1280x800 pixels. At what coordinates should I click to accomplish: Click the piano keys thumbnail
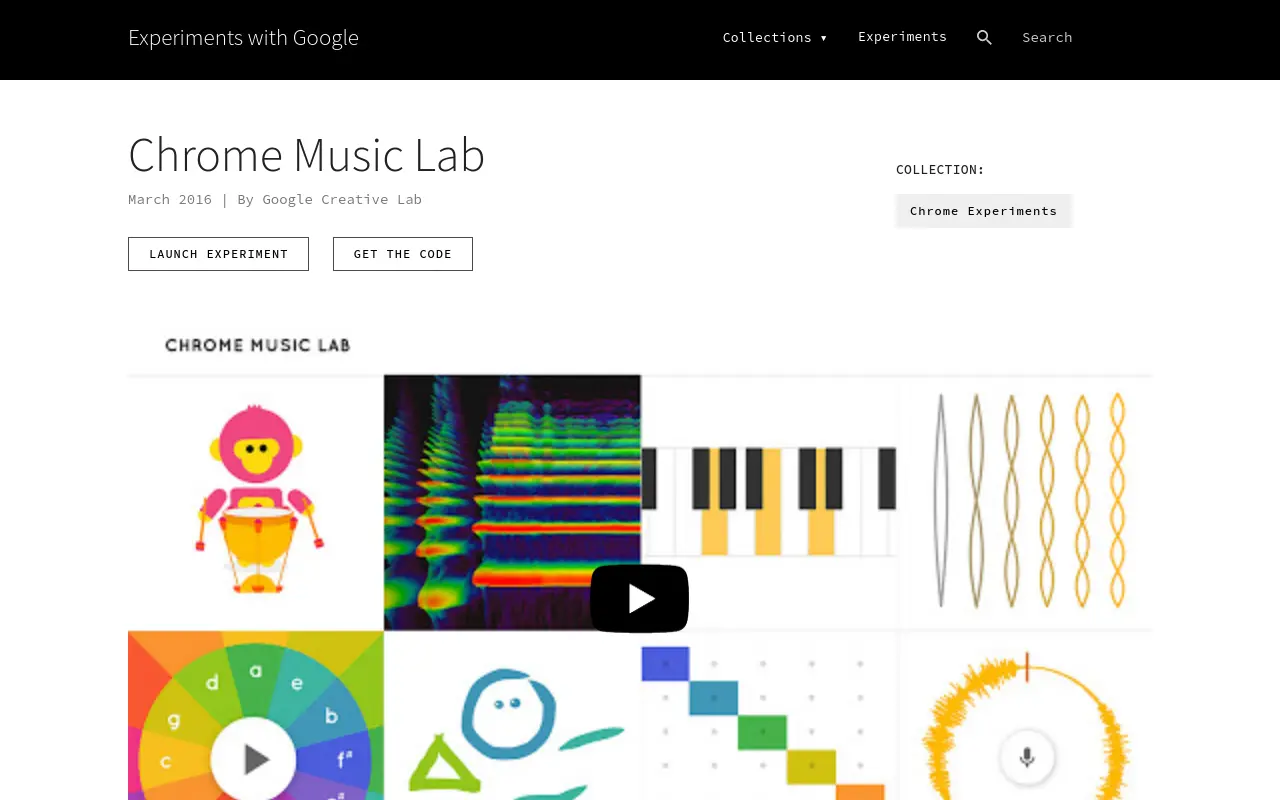click(x=769, y=503)
